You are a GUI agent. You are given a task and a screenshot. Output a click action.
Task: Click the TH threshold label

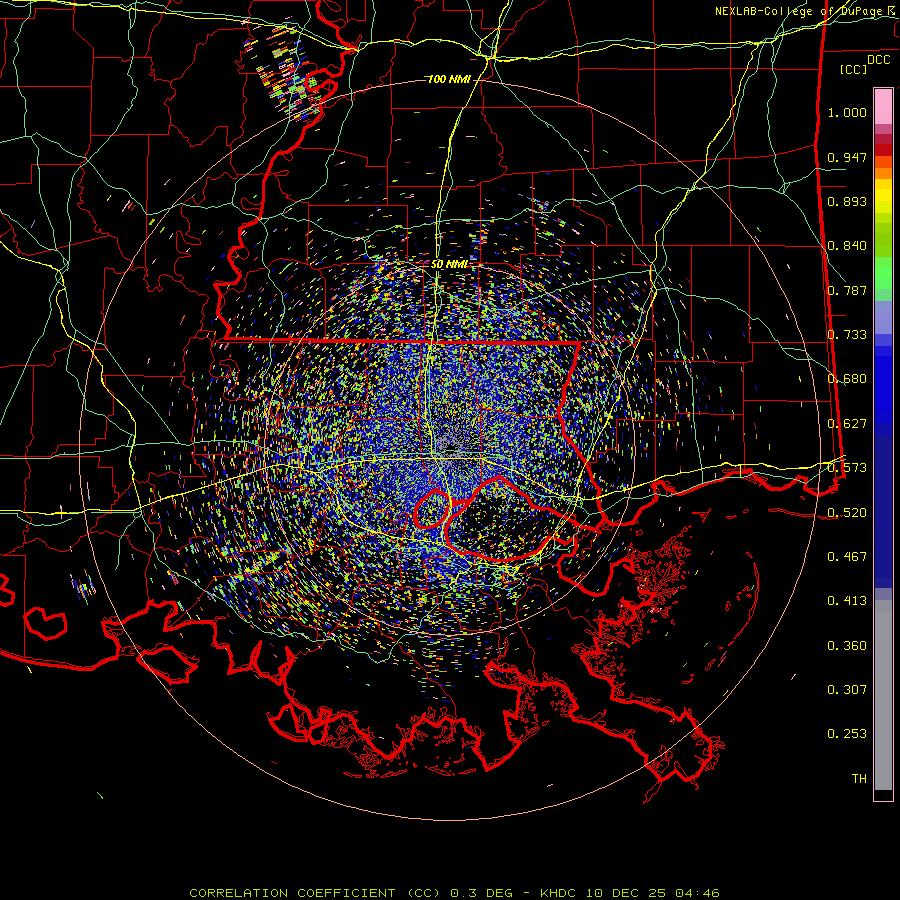pos(859,779)
